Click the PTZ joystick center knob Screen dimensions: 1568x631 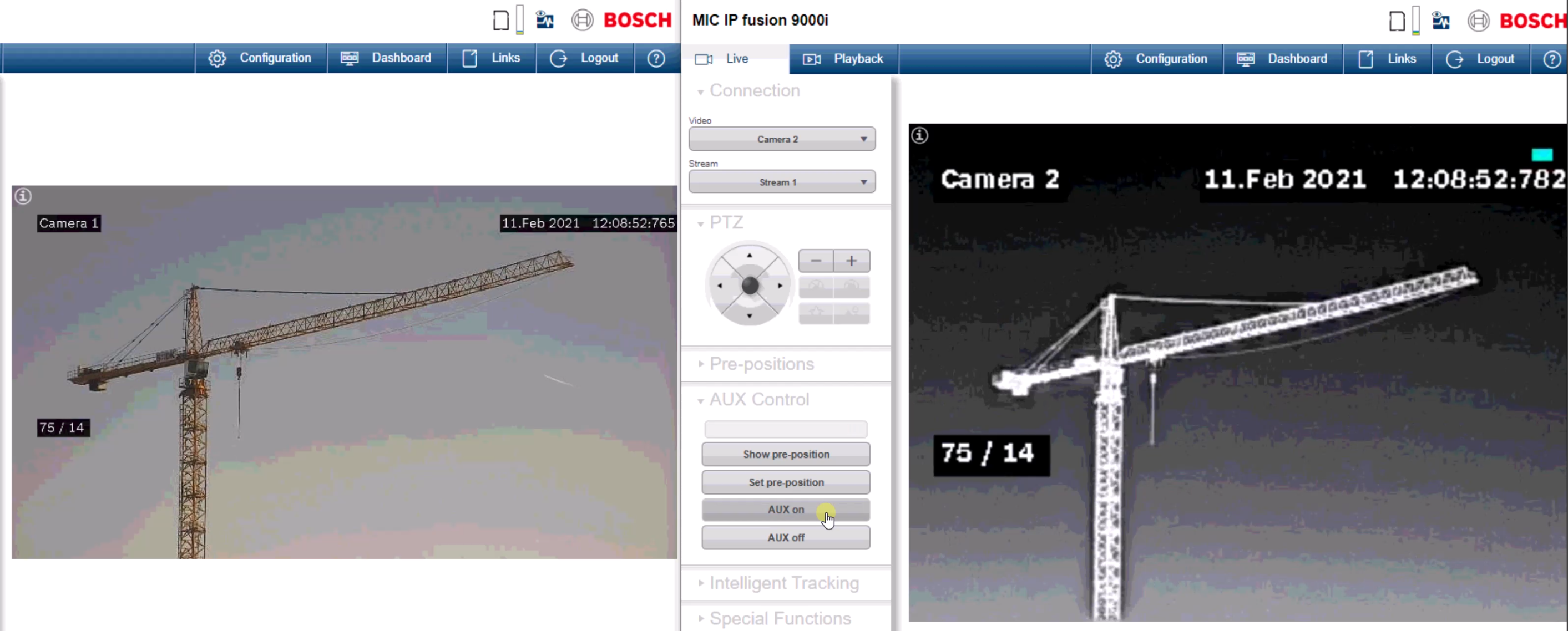pyautogui.click(x=750, y=286)
